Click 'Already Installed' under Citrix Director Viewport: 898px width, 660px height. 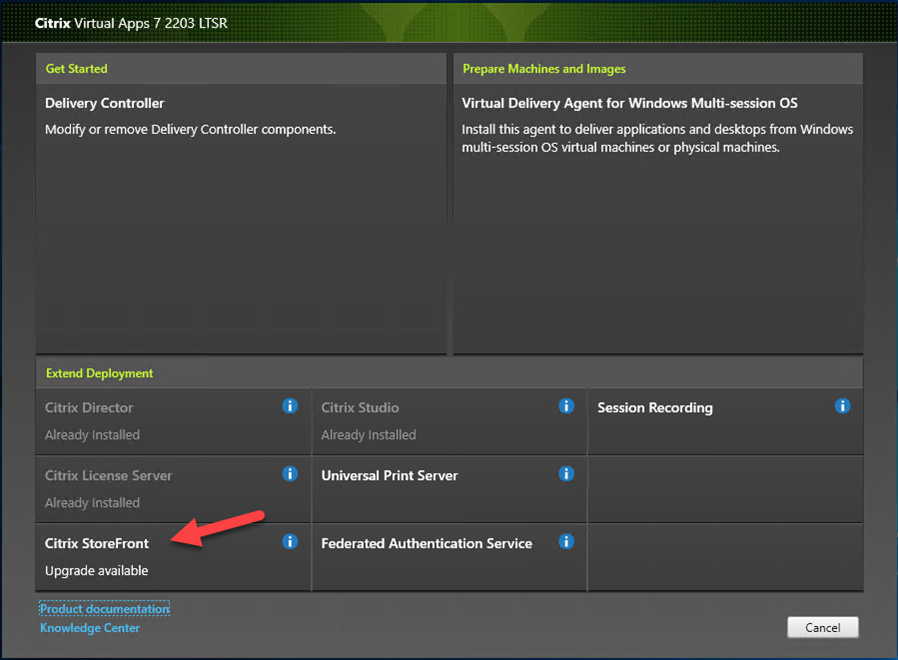(x=92, y=435)
